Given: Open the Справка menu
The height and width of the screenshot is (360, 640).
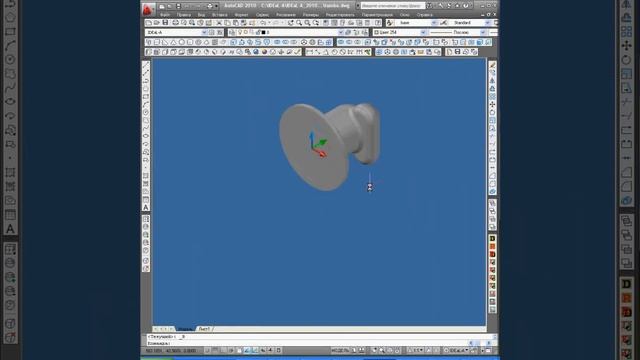Looking at the screenshot, I should tap(424, 15).
